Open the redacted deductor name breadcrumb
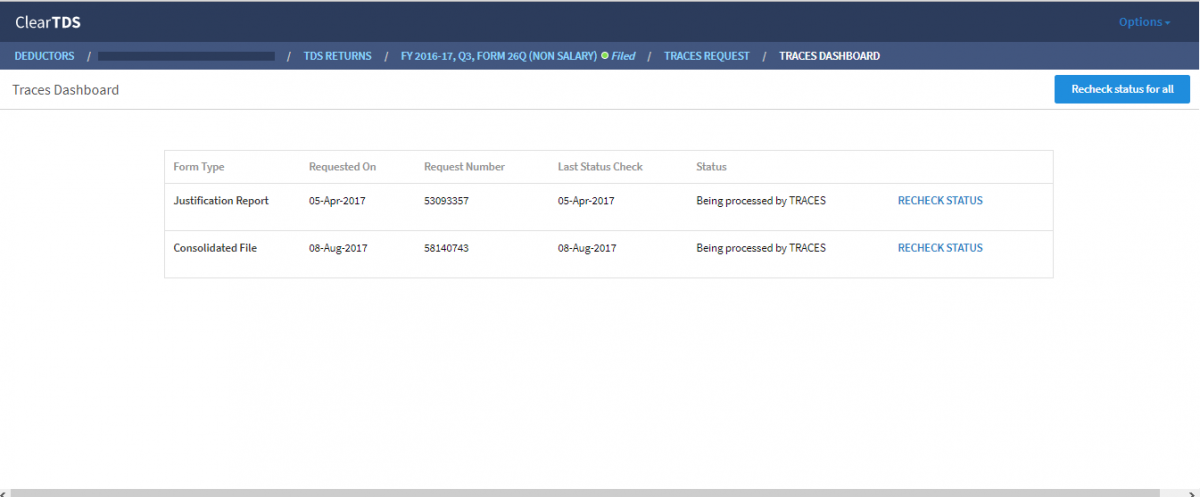Screen dimensions: 1200x497 coord(186,56)
